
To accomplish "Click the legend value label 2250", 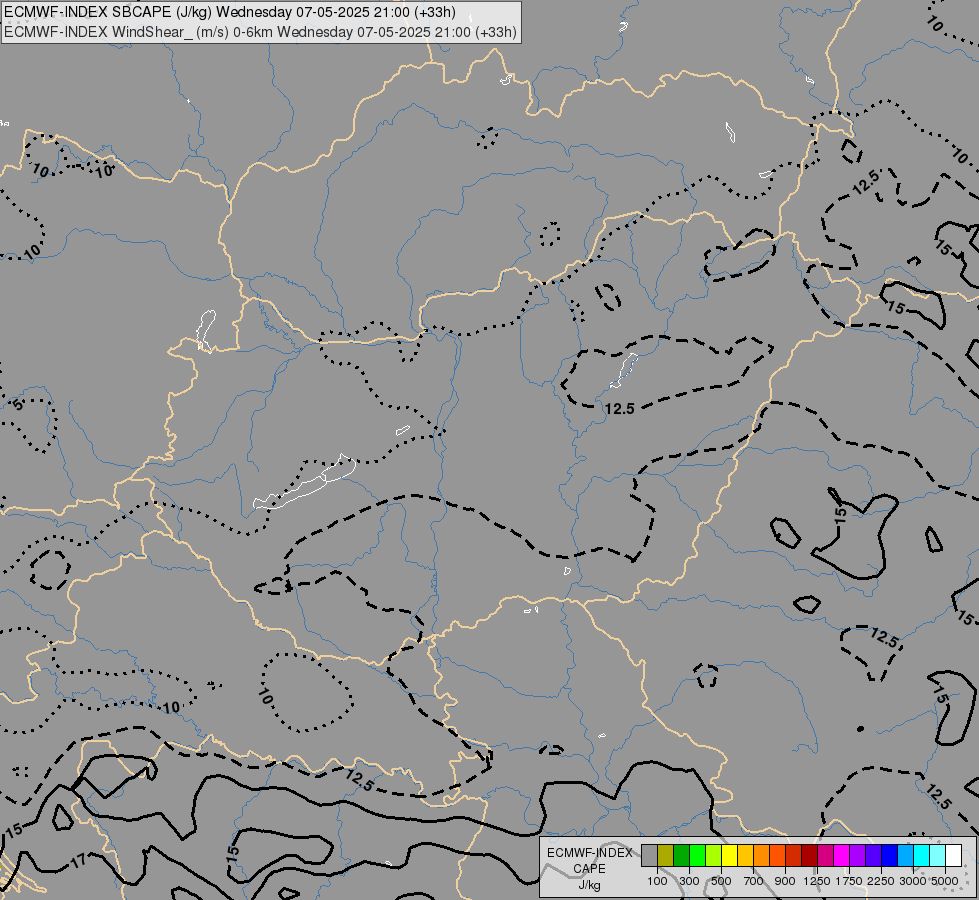I will point(881,881).
